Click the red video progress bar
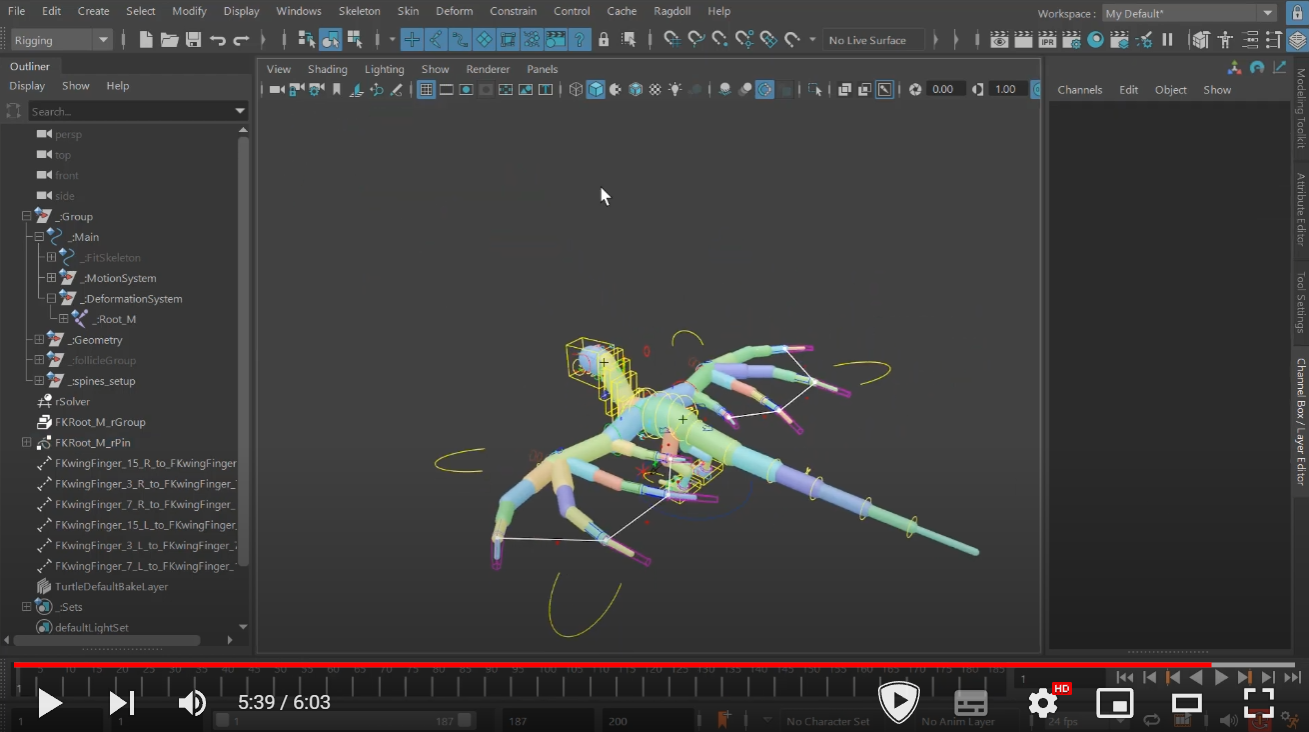Image resolution: width=1309 pixels, height=732 pixels. tap(600, 664)
